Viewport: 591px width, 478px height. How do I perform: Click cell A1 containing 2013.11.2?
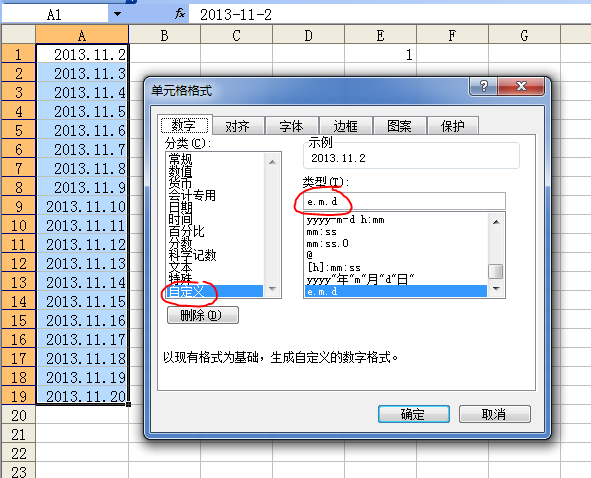[x=82, y=54]
